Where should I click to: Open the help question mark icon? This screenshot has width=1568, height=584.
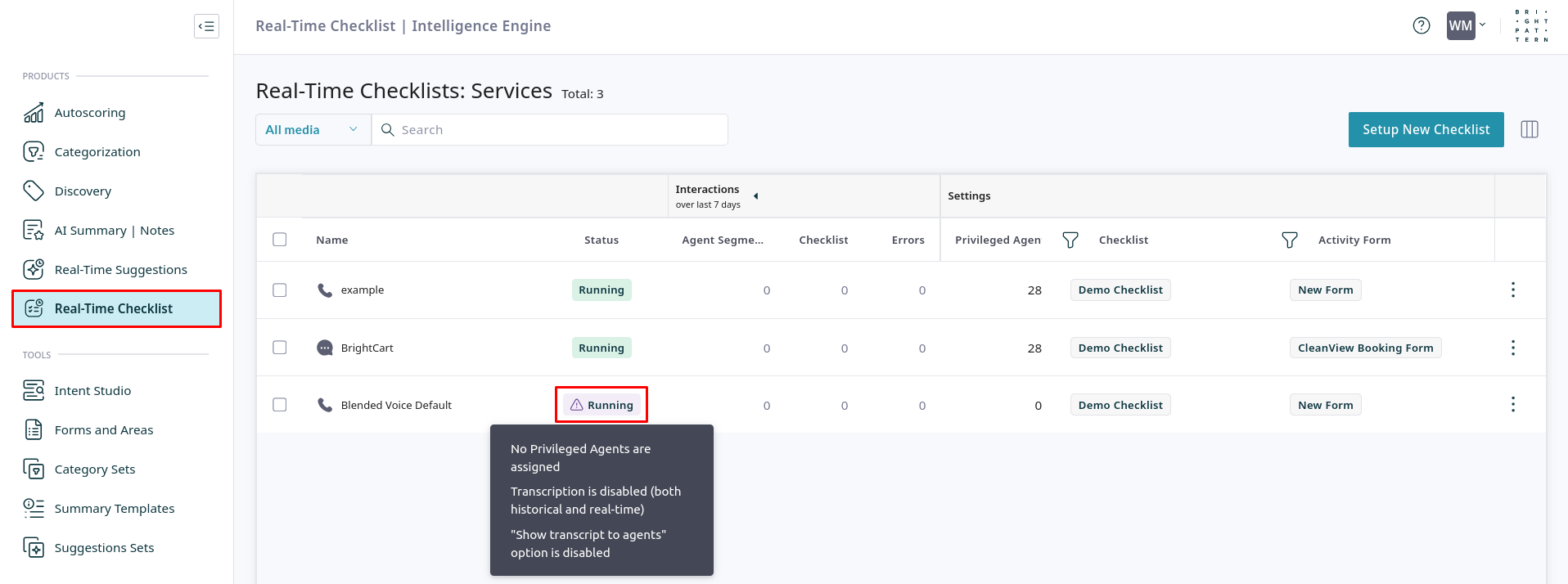tap(1422, 26)
